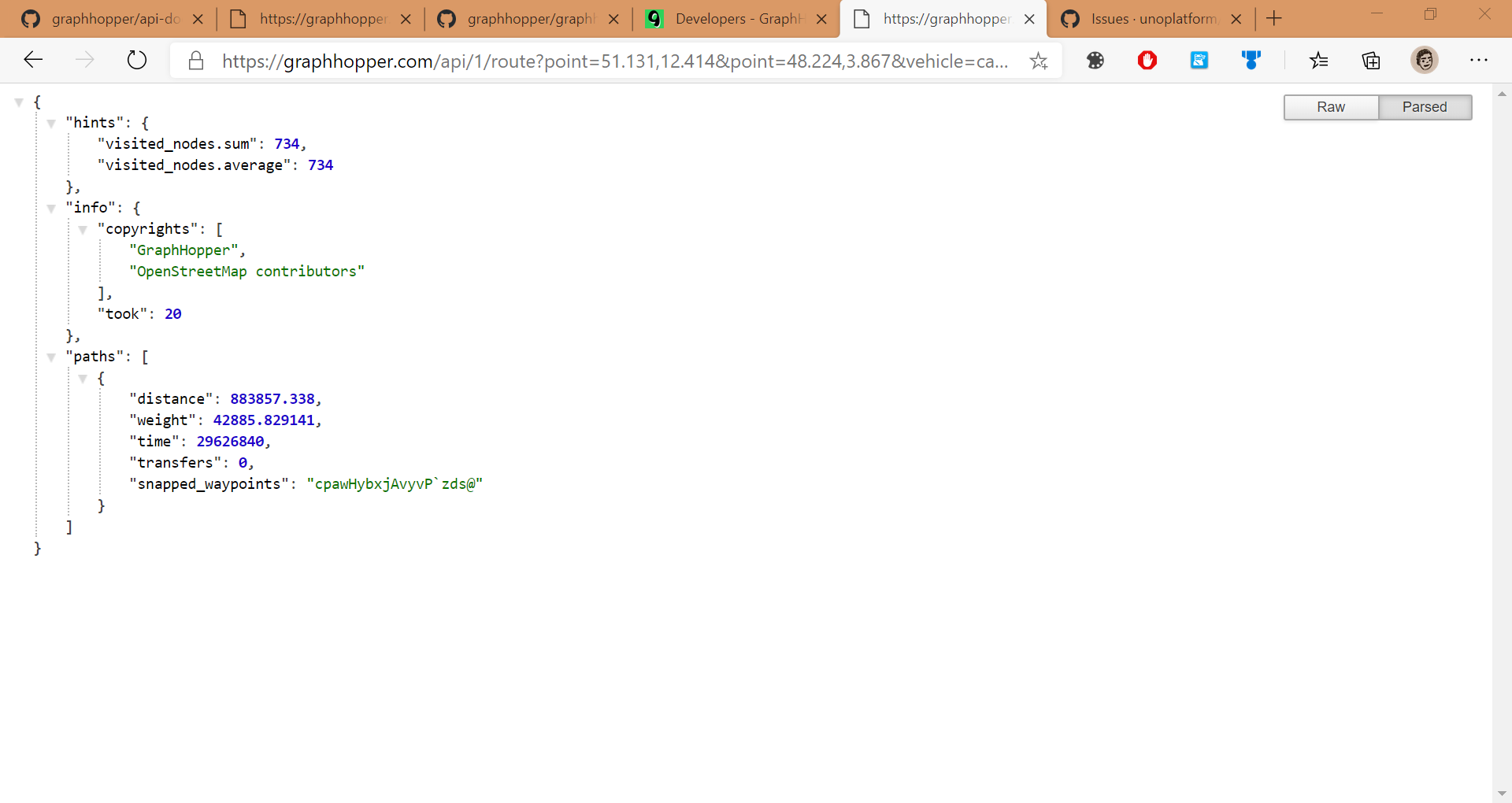Viewport: 1512px width, 803px height.
Task: Open the user profile avatar
Action: 1425,60
